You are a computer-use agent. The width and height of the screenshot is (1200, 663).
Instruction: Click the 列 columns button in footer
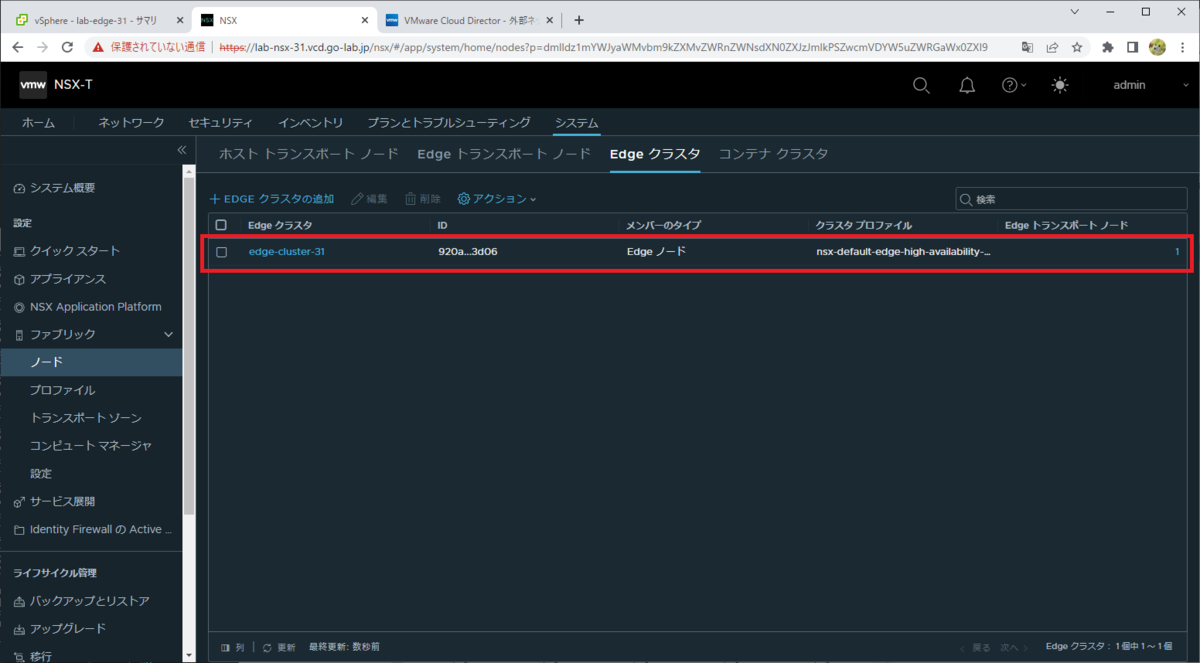tap(232, 648)
